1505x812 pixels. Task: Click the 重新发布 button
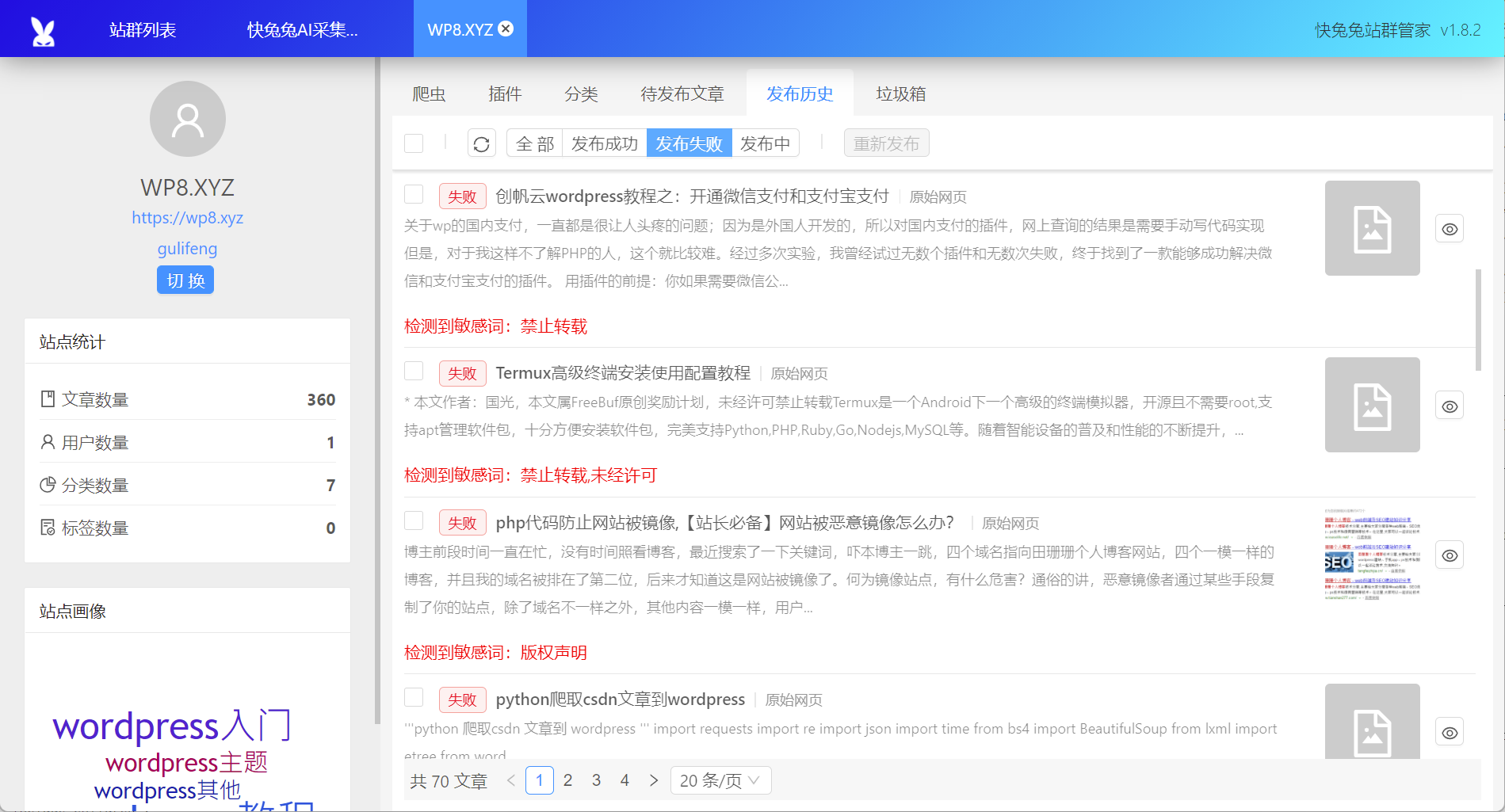coord(887,143)
